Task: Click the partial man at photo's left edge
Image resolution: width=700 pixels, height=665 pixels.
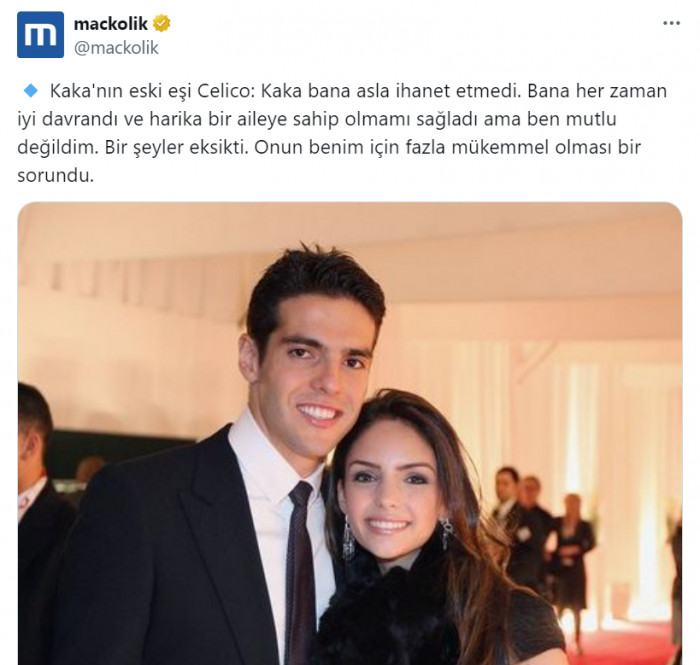Action: (38, 513)
